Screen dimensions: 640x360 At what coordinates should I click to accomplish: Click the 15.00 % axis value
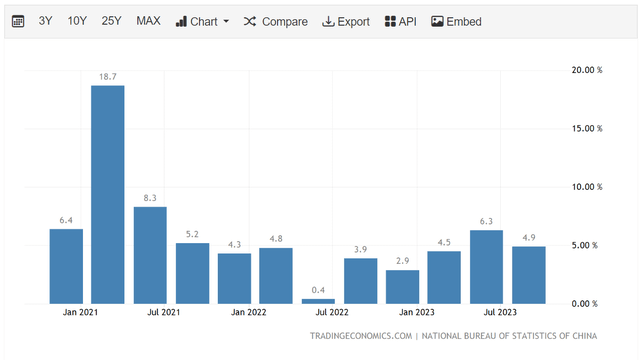[x=587, y=129]
